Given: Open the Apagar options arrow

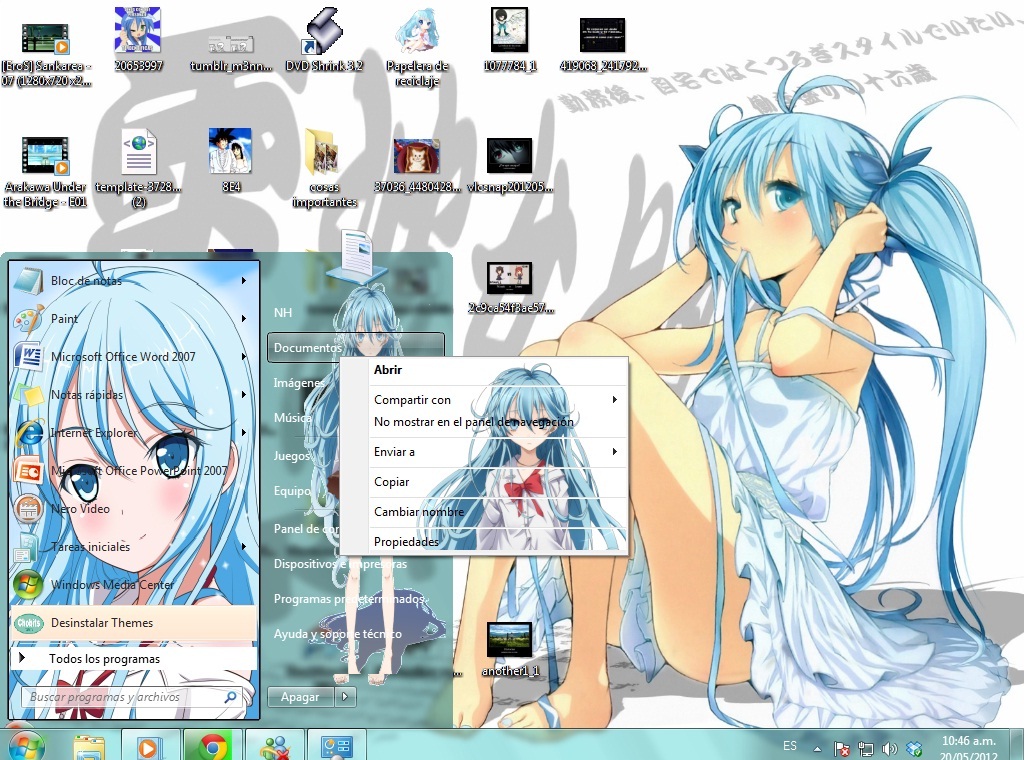Looking at the screenshot, I should click(x=346, y=696).
